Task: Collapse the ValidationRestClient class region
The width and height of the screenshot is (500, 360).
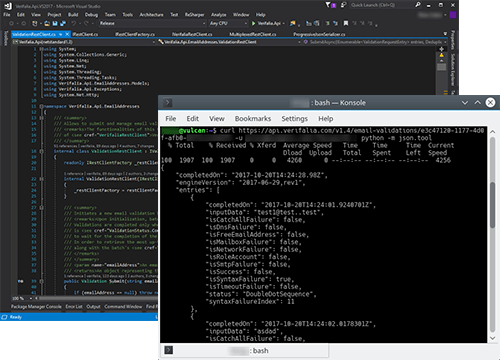Action: point(41,151)
